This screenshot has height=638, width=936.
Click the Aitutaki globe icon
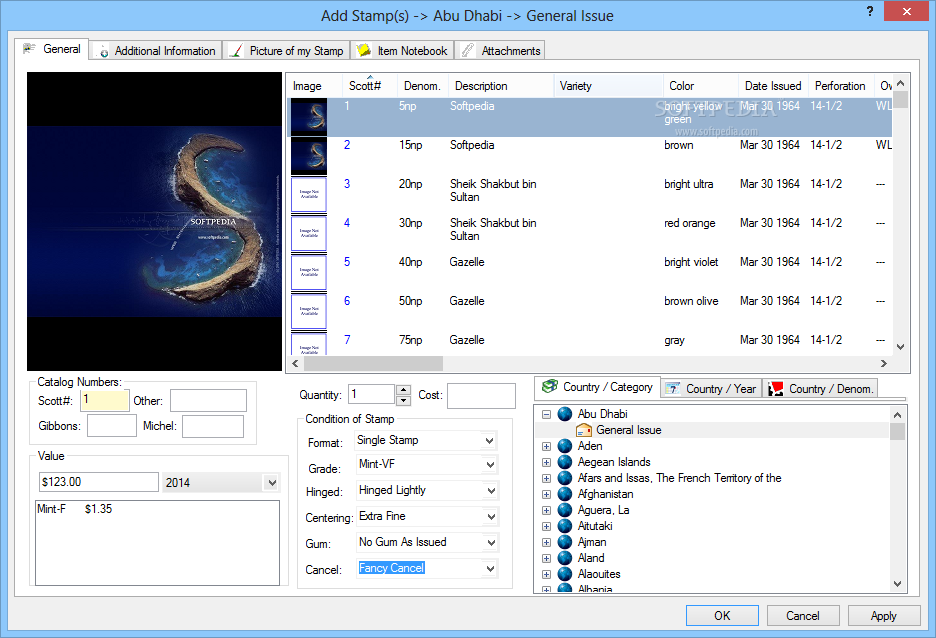(x=565, y=526)
